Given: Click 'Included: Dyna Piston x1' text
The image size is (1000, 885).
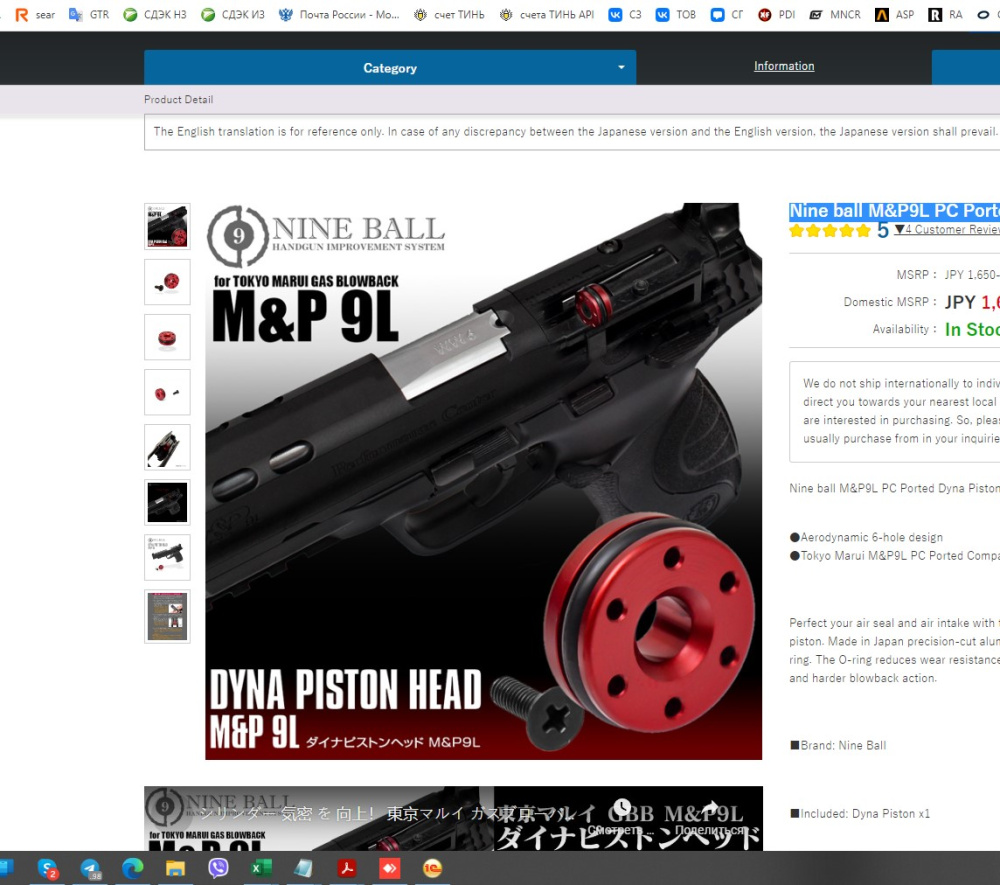Looking at the screenshot, I should click(865, 814).
